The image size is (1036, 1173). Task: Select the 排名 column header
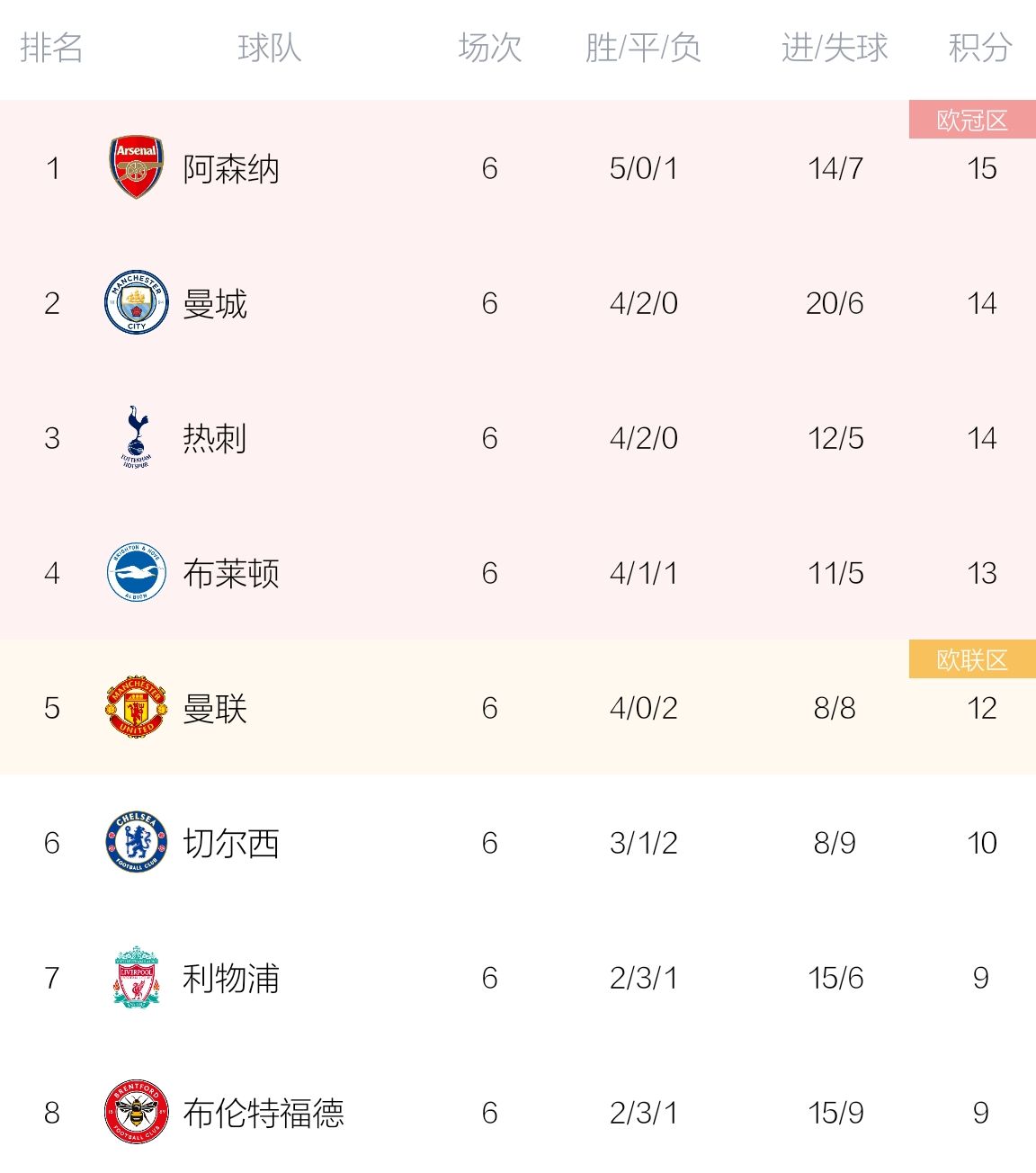[x=52, y=47]
